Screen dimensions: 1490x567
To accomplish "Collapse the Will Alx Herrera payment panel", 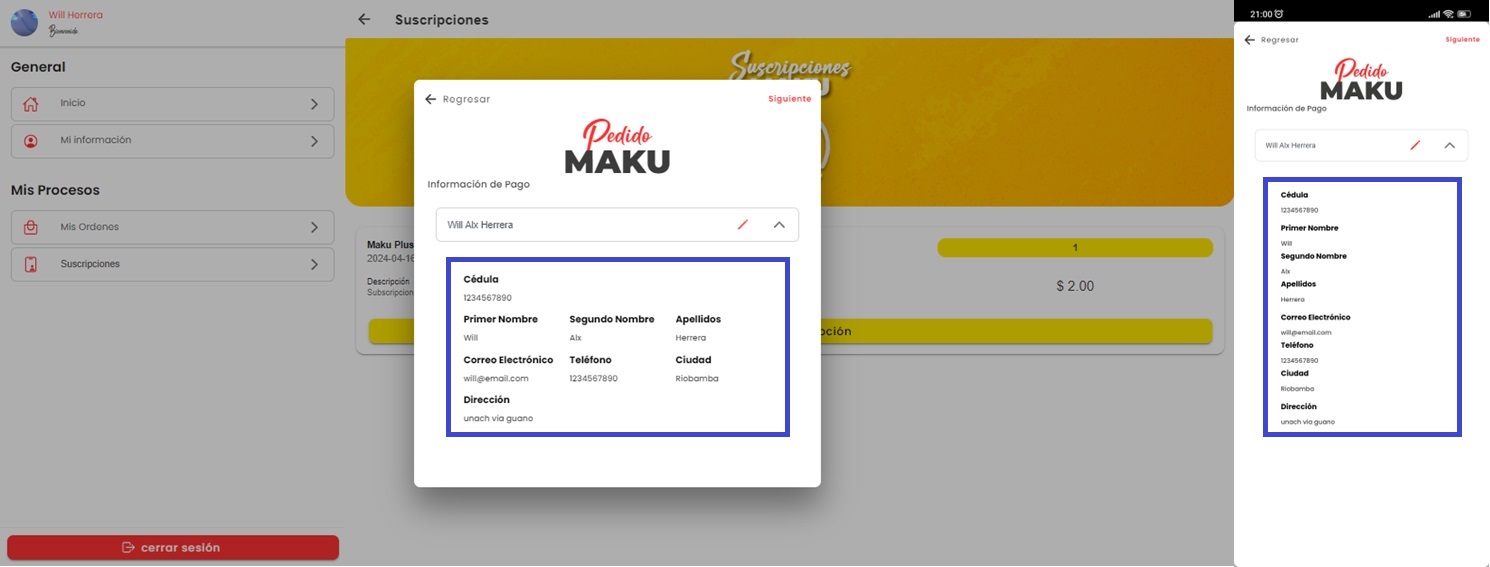I will pyautogui.click(x=779, y=225).
